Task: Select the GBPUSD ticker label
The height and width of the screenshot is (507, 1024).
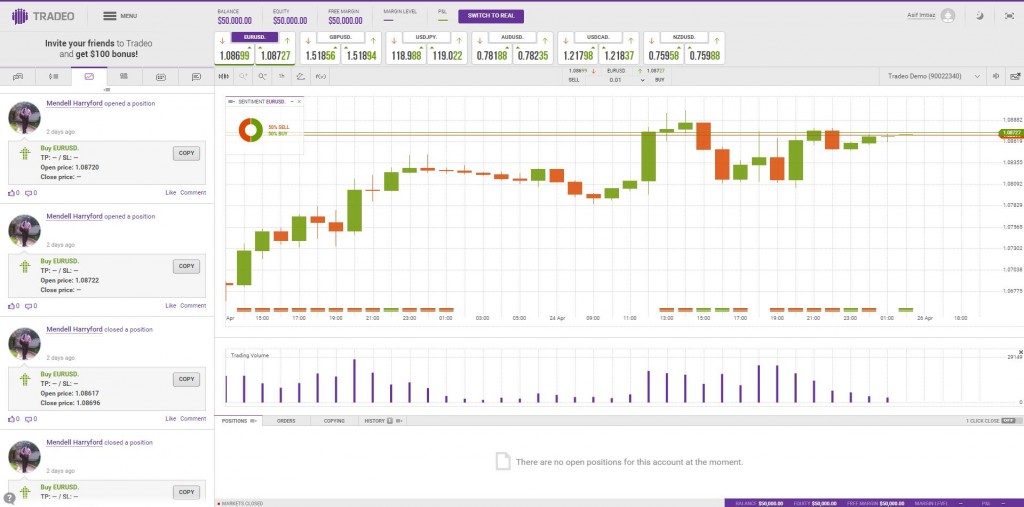Action: point(340,37)
